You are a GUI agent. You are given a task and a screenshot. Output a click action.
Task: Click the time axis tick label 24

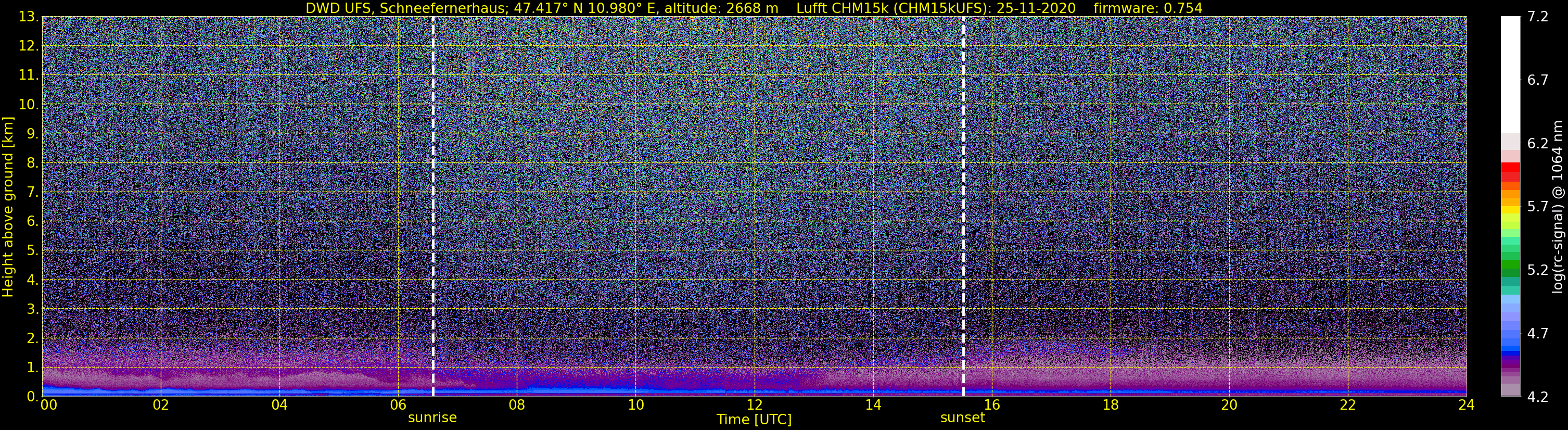point(1467,405)
